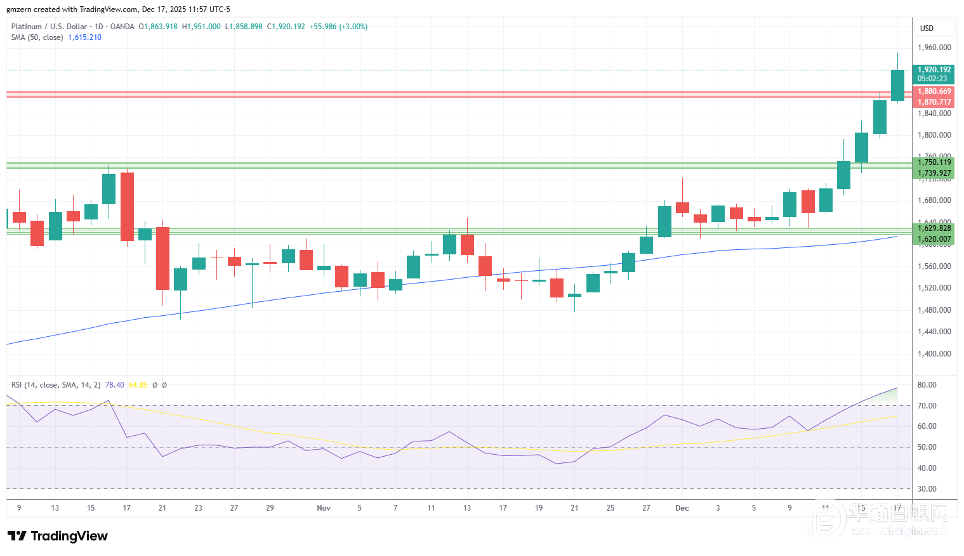Select the SMA (50, close) indicator legend

point(35,37)
